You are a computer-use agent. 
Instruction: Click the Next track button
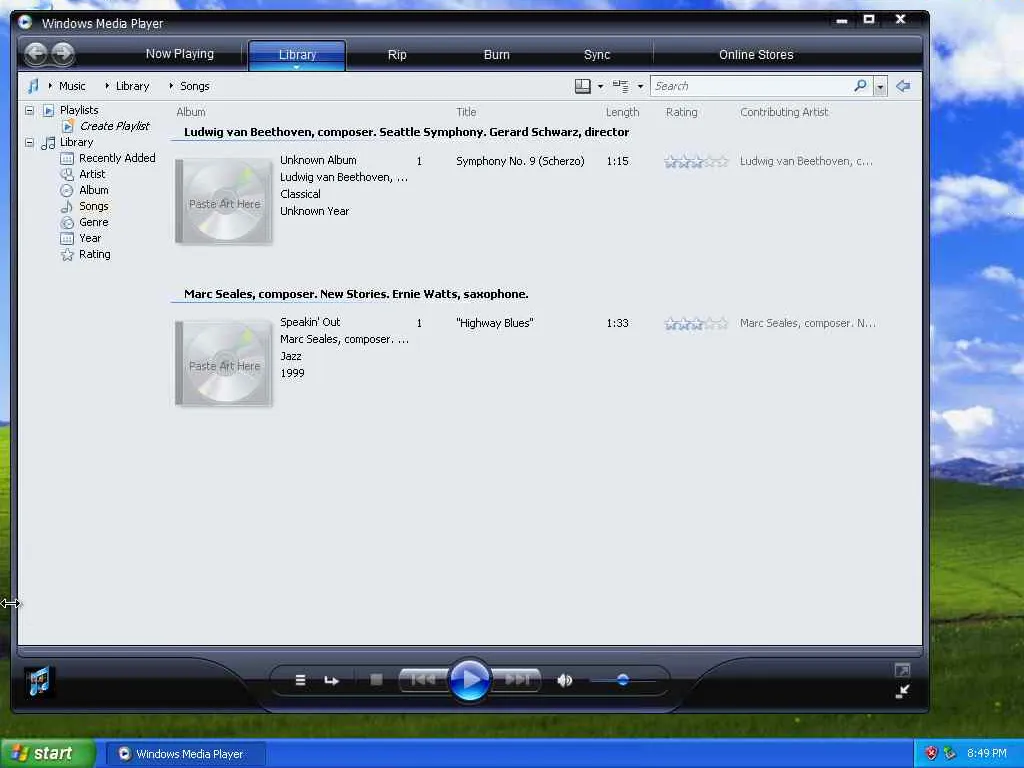click(x=516, y=680)
